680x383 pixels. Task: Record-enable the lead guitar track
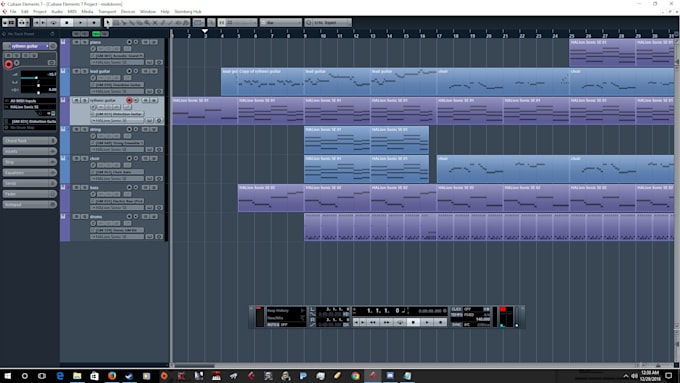129,71
